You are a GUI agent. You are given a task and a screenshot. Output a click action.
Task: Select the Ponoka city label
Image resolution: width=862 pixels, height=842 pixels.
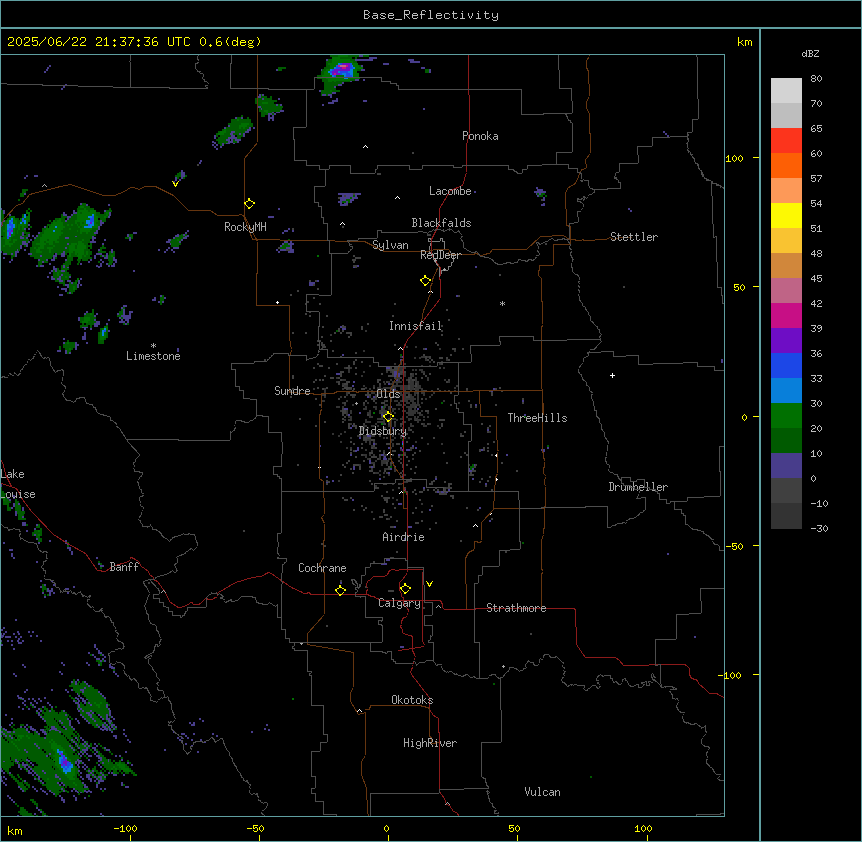(x=480, y=136)
